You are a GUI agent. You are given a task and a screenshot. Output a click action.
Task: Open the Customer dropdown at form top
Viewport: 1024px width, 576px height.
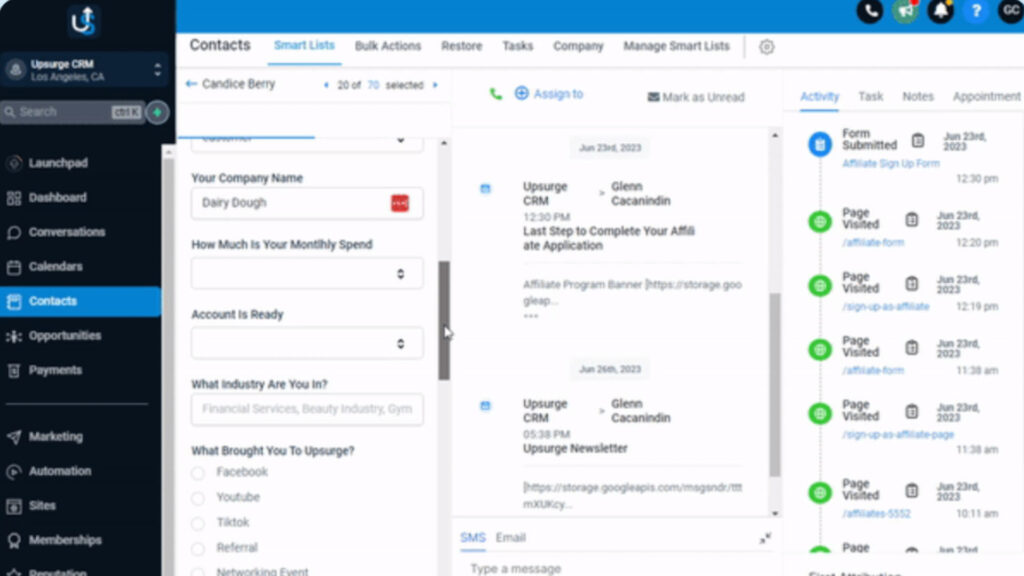coord(307,143)
